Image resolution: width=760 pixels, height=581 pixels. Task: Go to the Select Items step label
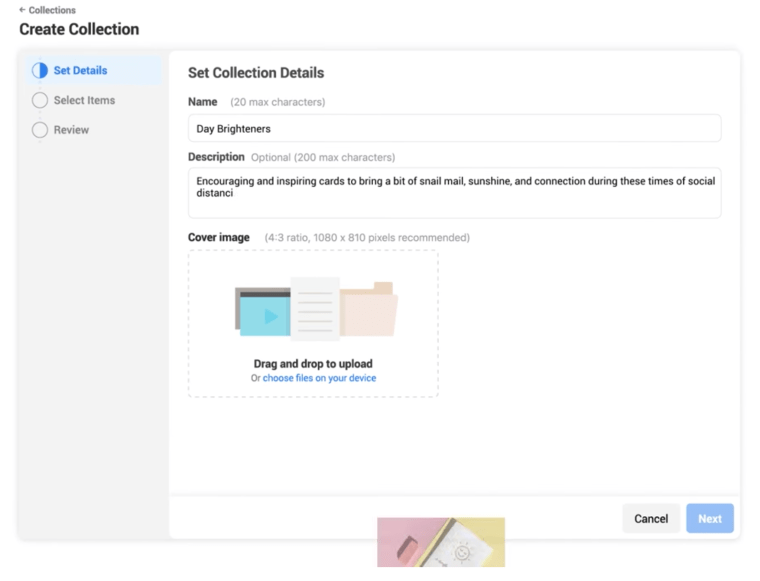pyautogui.click(x=84, y=100)
